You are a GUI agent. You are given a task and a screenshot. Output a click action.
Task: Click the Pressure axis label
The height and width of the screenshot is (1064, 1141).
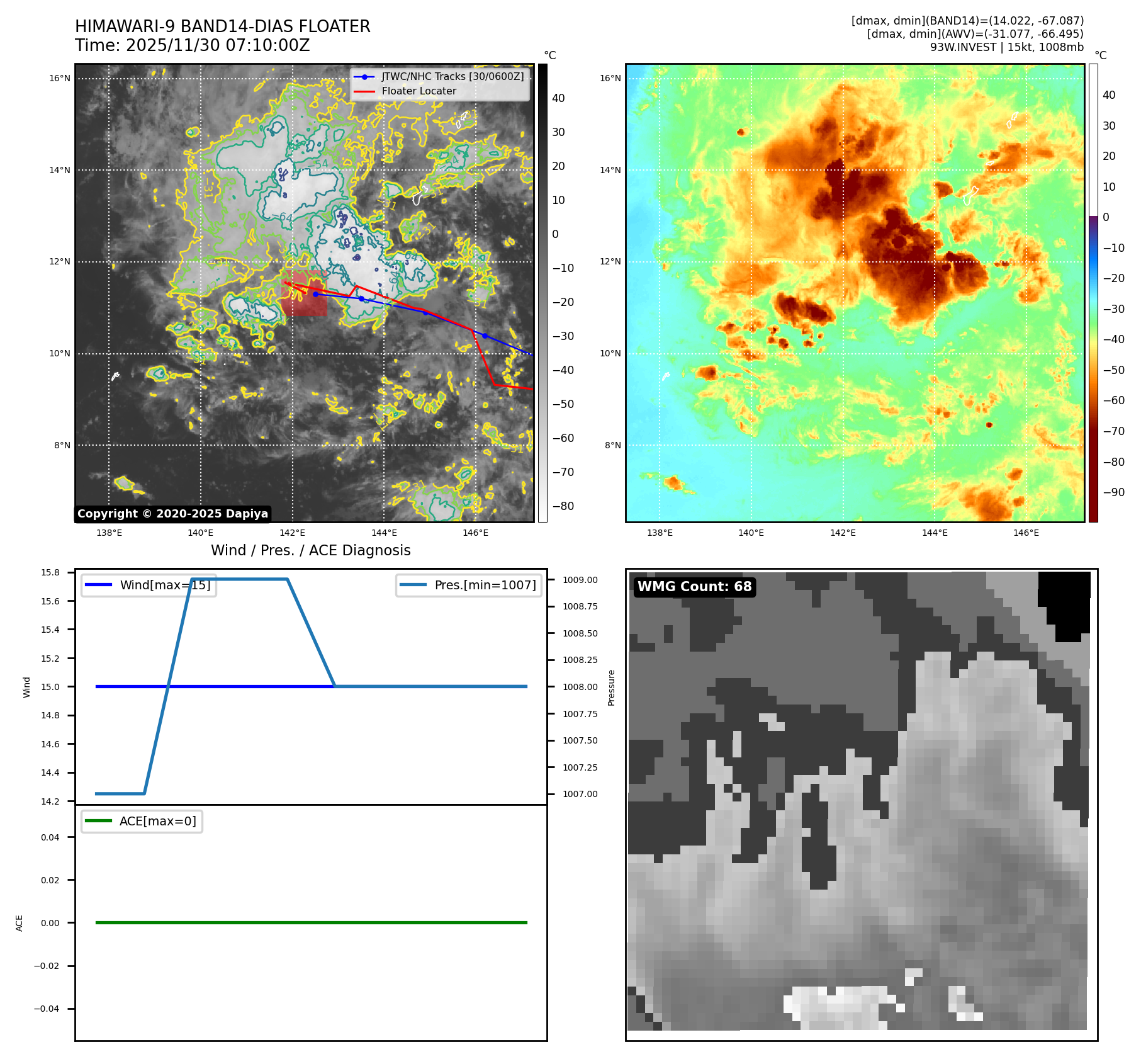click(x=611, y=687)
